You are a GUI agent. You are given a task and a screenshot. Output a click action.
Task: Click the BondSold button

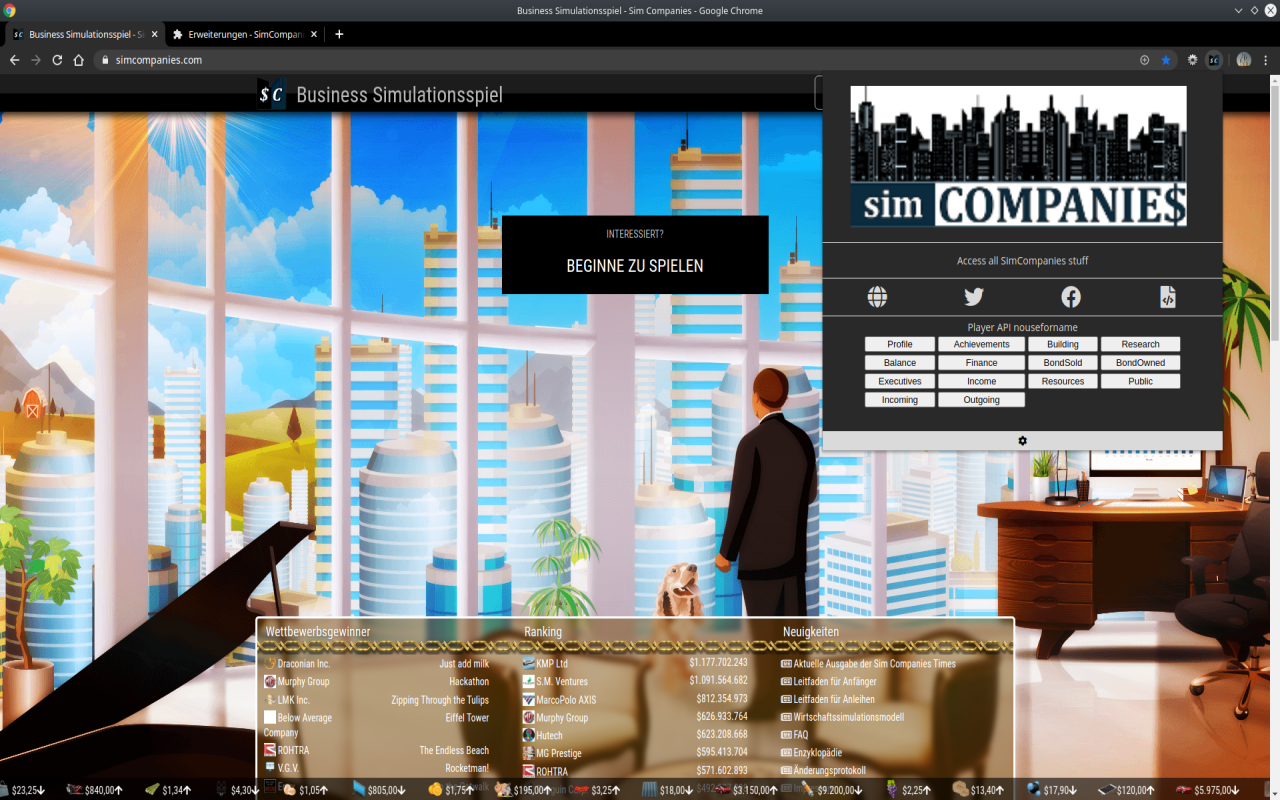click(1063, 363)
